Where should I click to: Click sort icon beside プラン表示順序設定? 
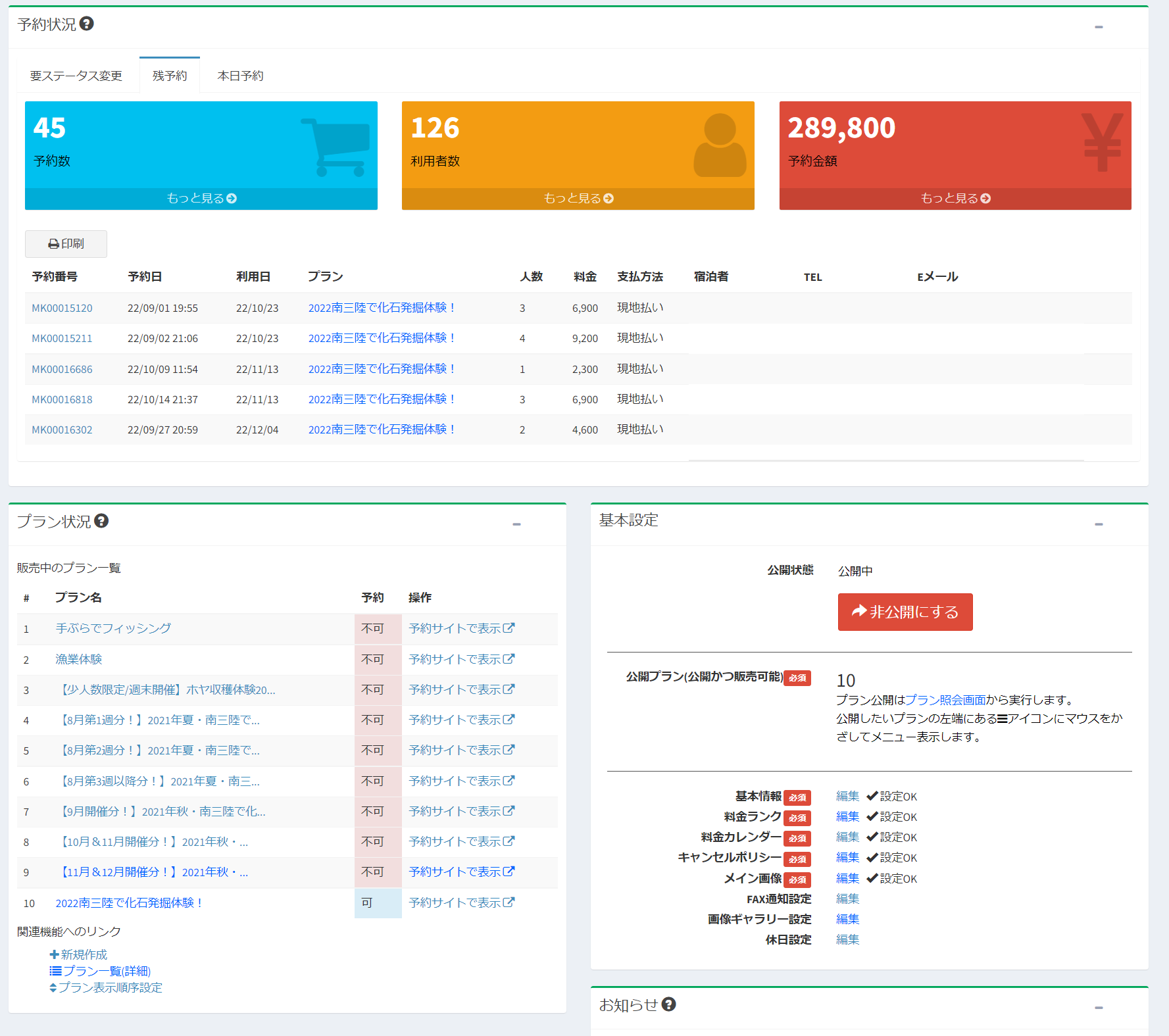coord(53,987)
